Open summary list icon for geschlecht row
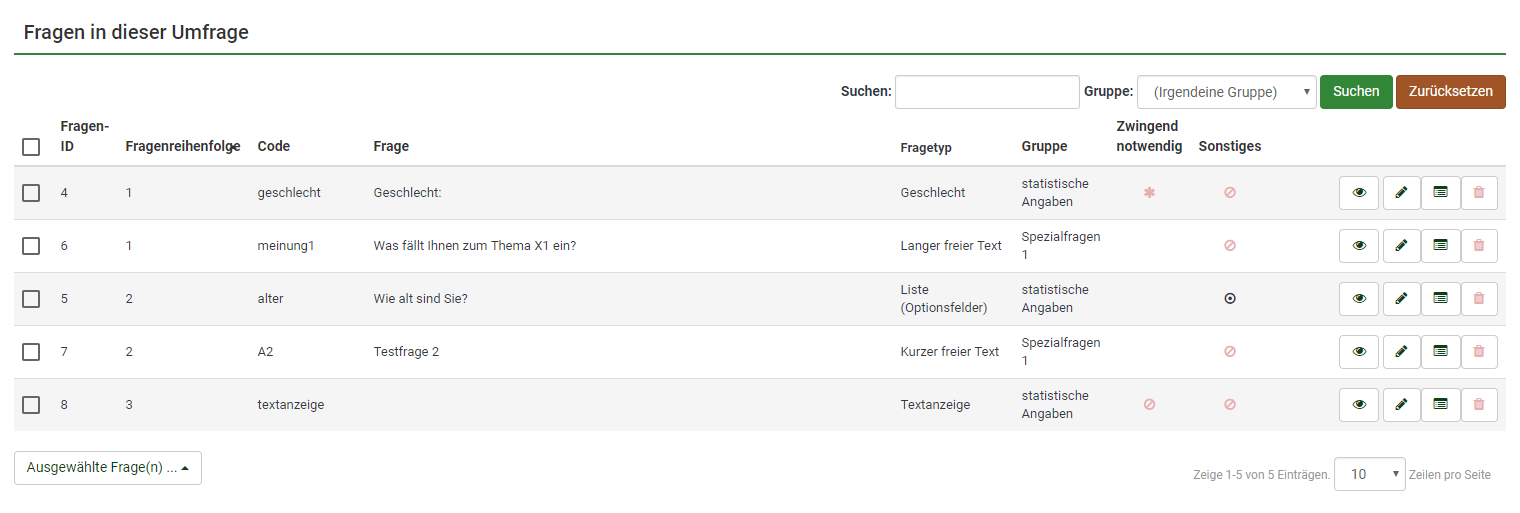Image resolution: width=1520 pixels, height=513 pixels. pos(1440,193)
